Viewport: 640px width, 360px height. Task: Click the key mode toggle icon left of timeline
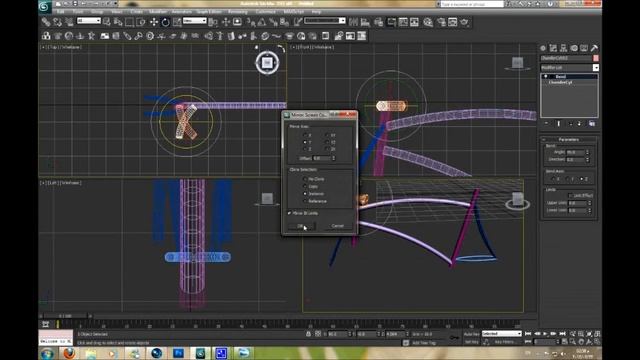[46, 324]
